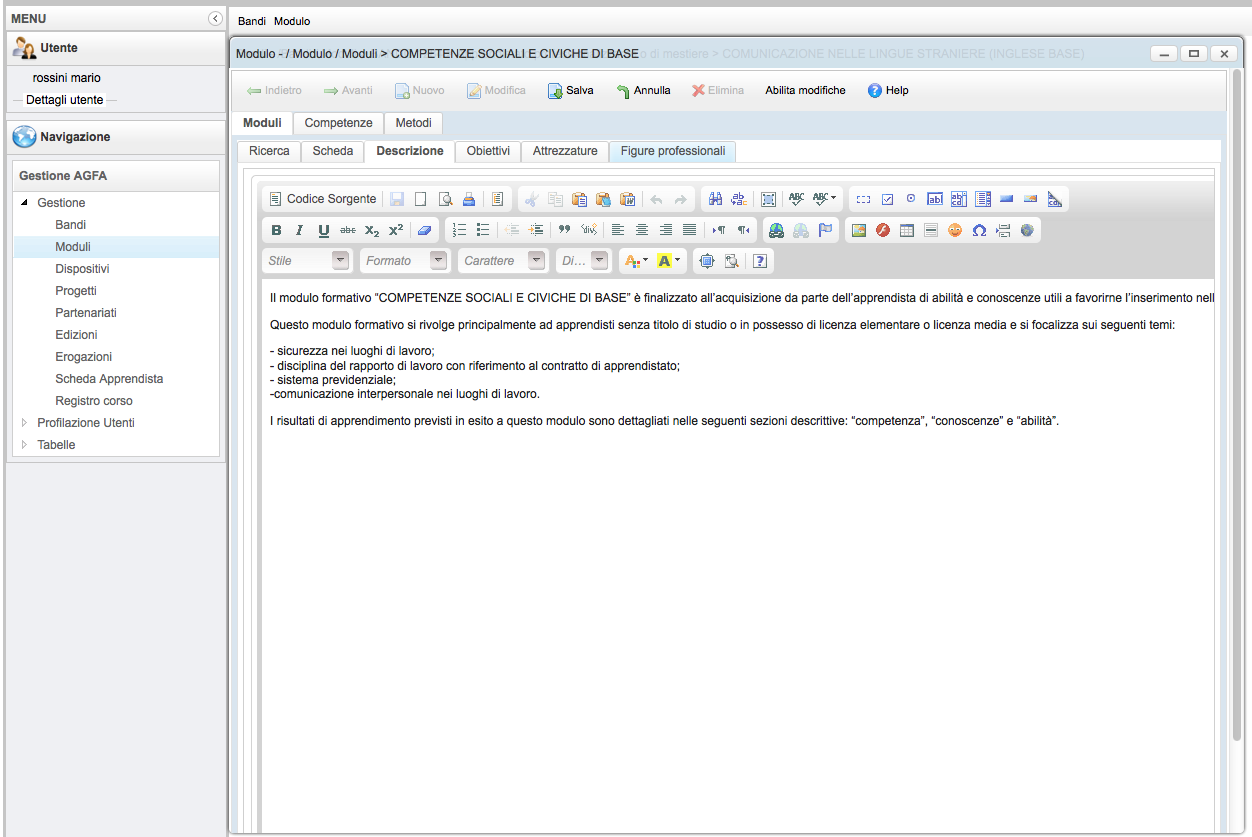
Task: Open the Formato dropdown
Action: coord(438,261)
